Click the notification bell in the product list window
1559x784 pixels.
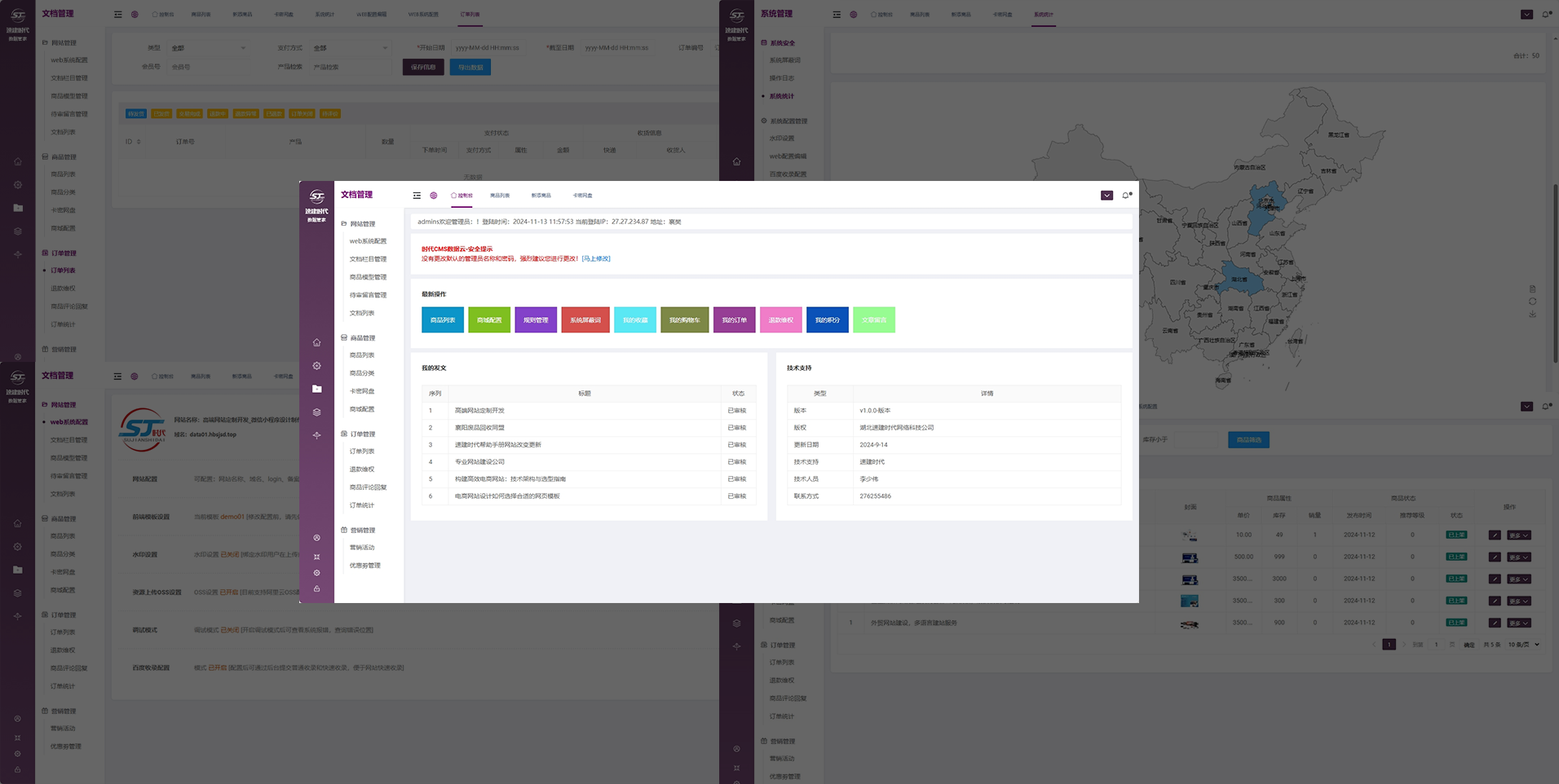[1546, 407]
